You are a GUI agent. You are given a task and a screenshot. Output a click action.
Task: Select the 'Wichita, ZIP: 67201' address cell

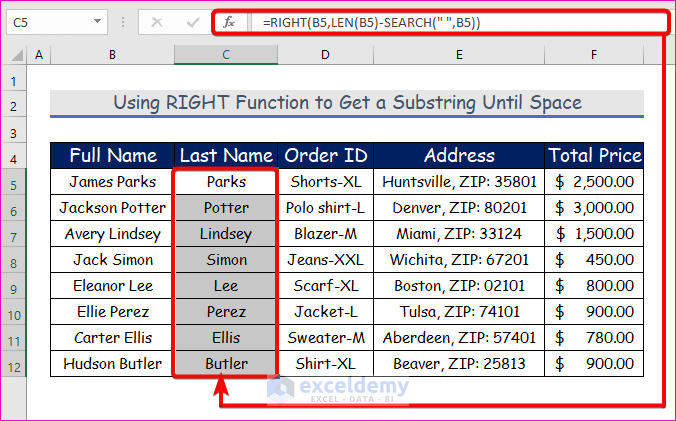tap(459, 260)
